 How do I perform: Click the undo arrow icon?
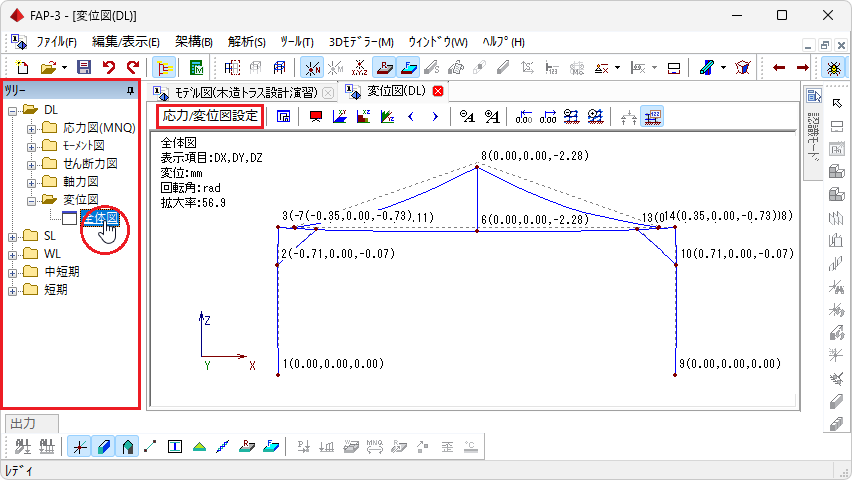[109, 67]
